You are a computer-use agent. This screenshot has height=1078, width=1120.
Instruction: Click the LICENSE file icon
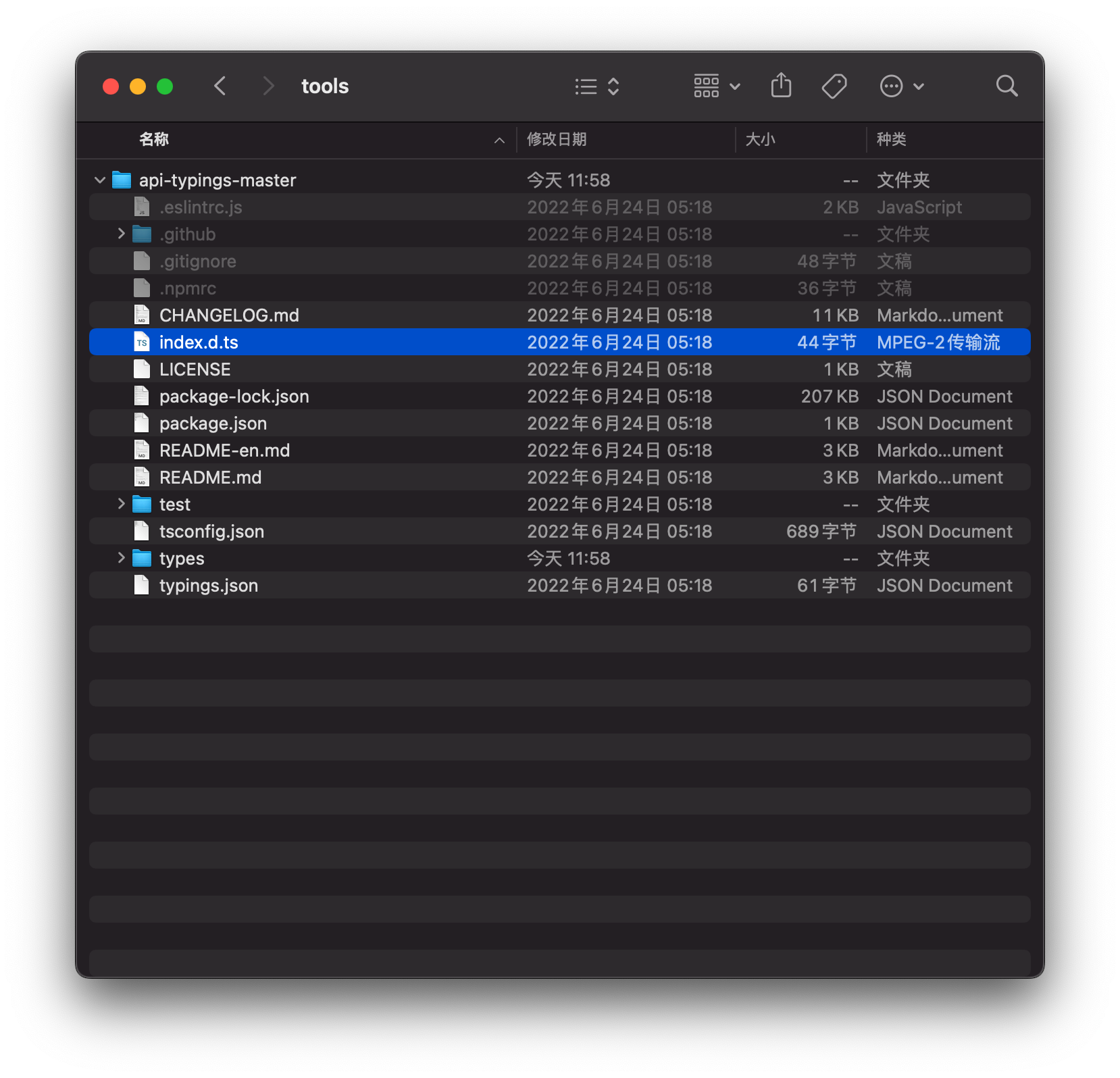point(141,369)
